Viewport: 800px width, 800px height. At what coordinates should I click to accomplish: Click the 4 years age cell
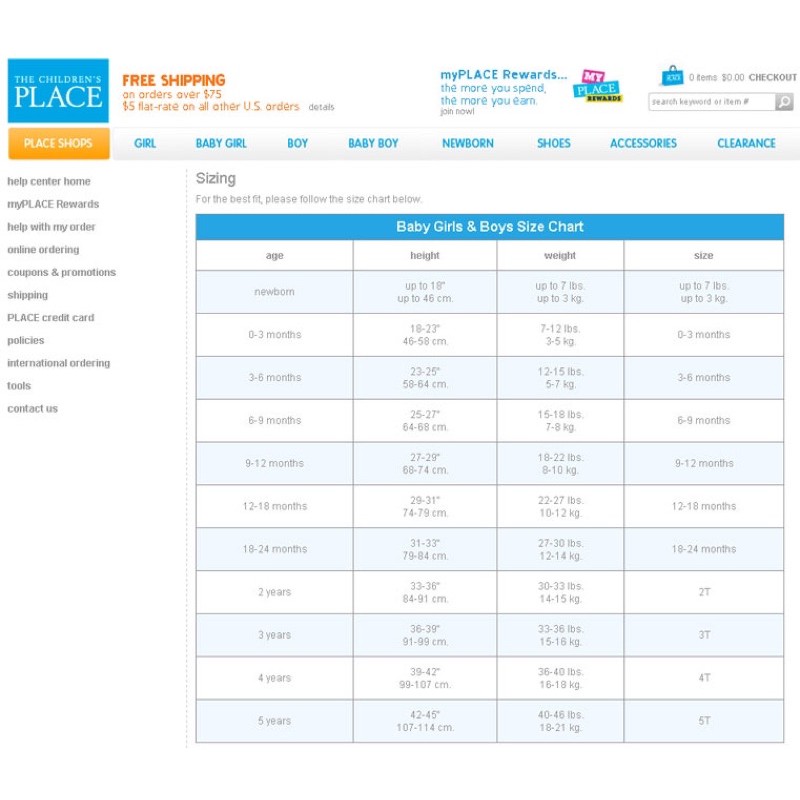point(274,678)
